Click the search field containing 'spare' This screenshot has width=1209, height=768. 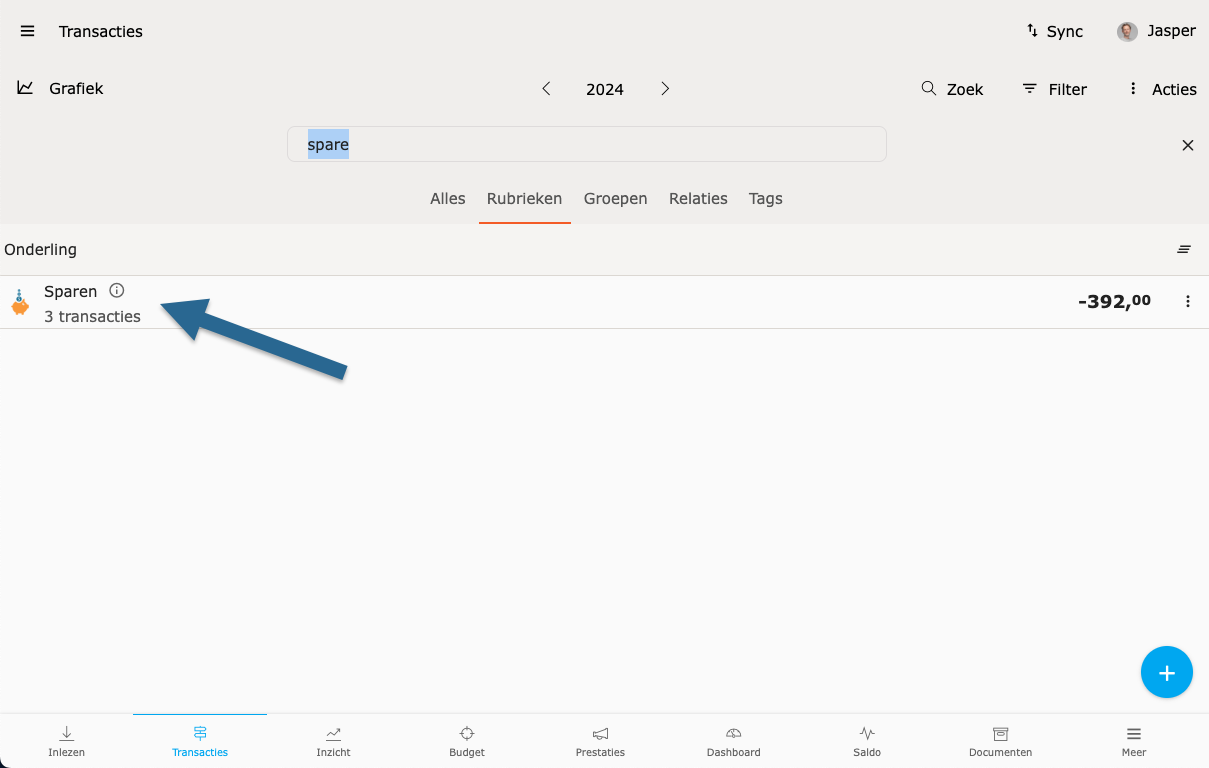[x=587, y=144]
